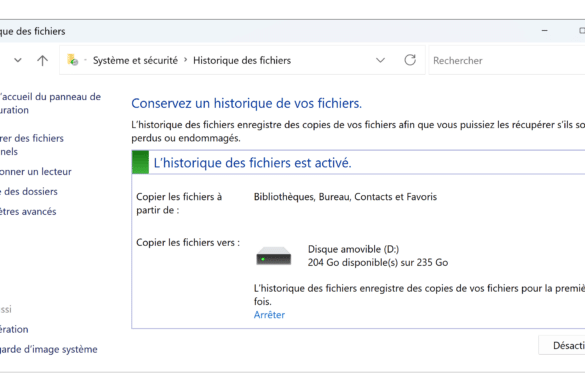The image size is (585, 390).
Task: Click the Conservez un historique de vos fichiers heading
Action: [x=247, y=103]
